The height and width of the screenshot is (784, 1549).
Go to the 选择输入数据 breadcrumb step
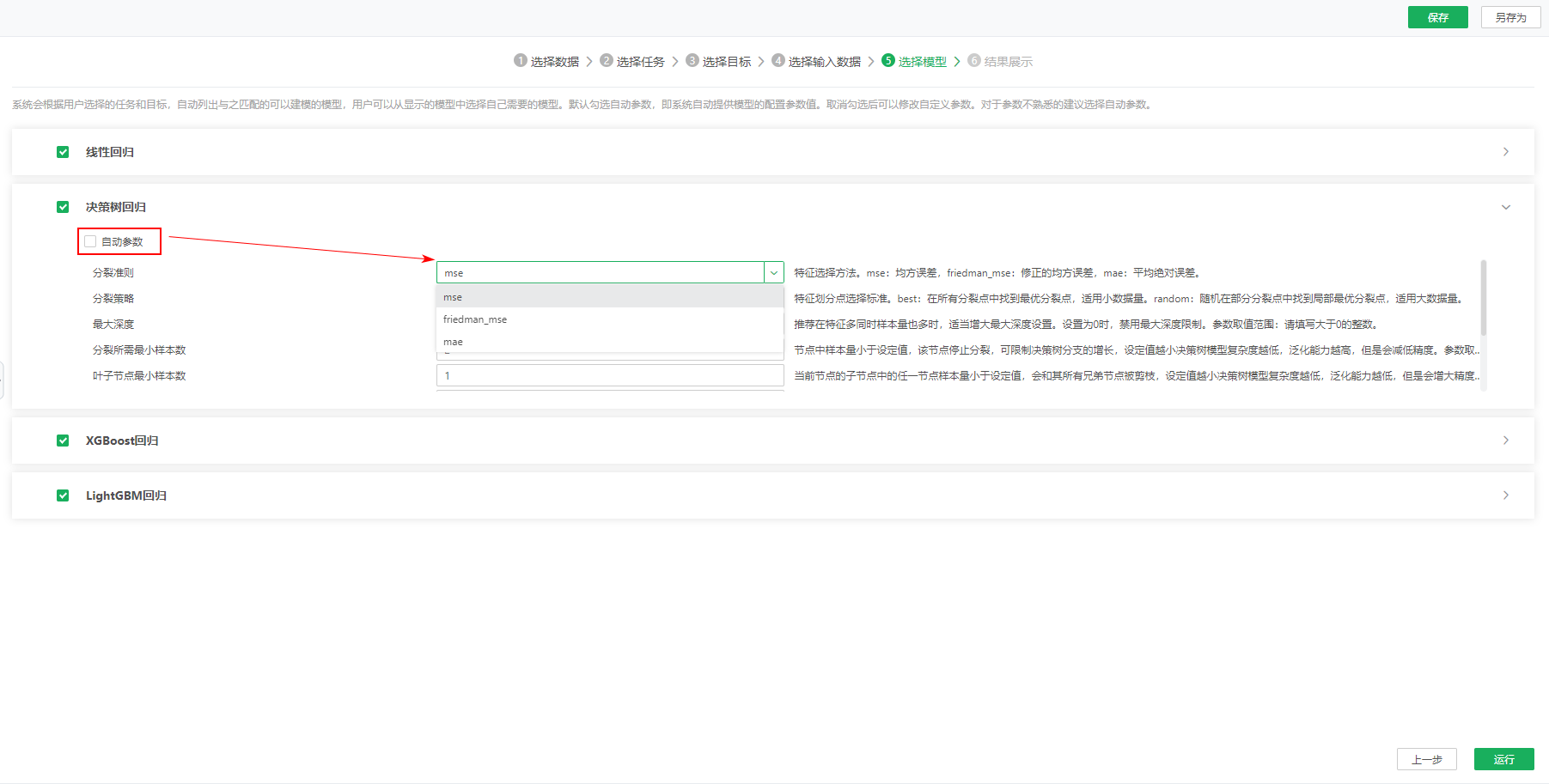click(823, 61)
